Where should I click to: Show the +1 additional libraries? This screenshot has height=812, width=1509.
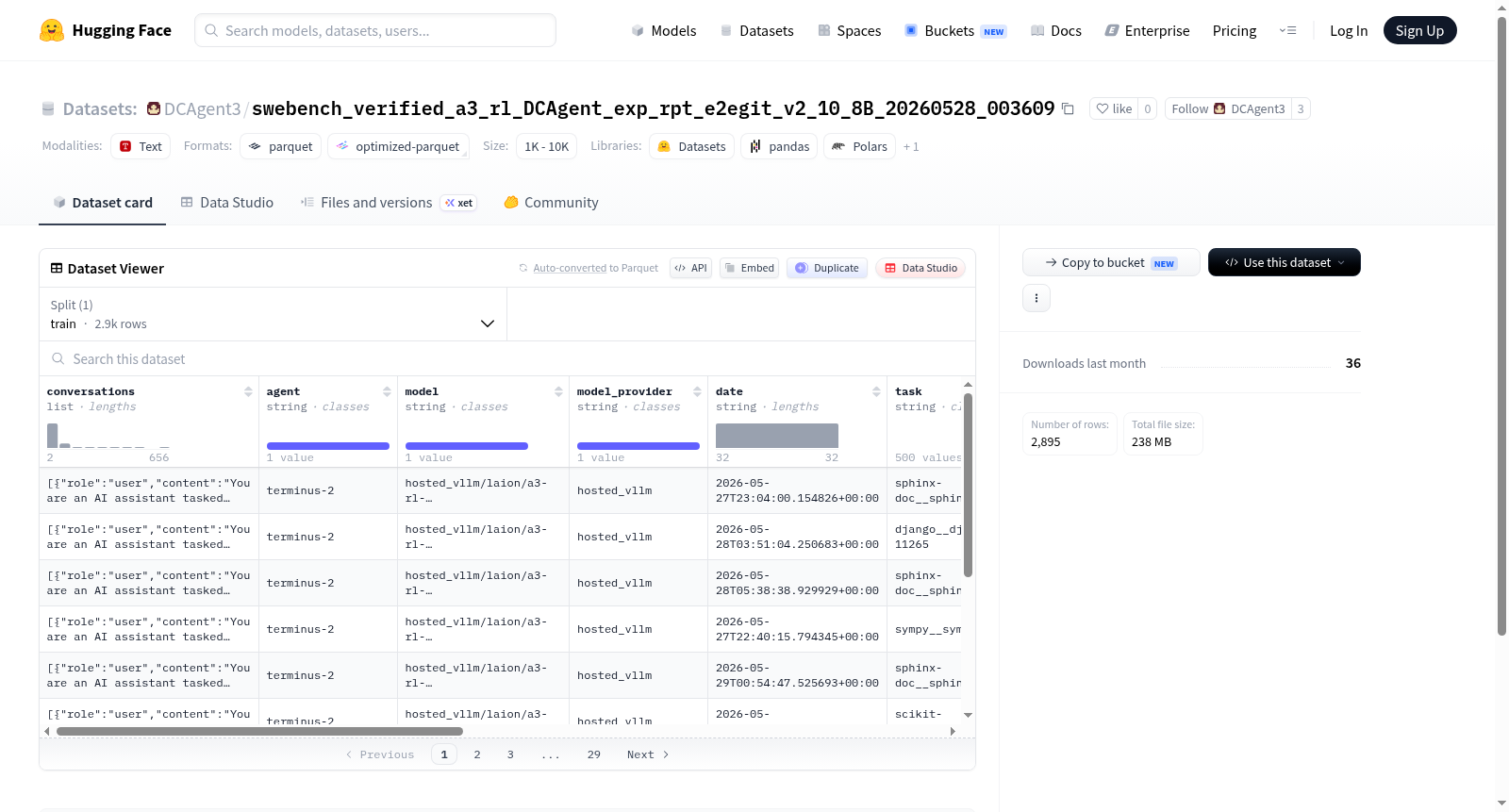click(x=911, y=146)
